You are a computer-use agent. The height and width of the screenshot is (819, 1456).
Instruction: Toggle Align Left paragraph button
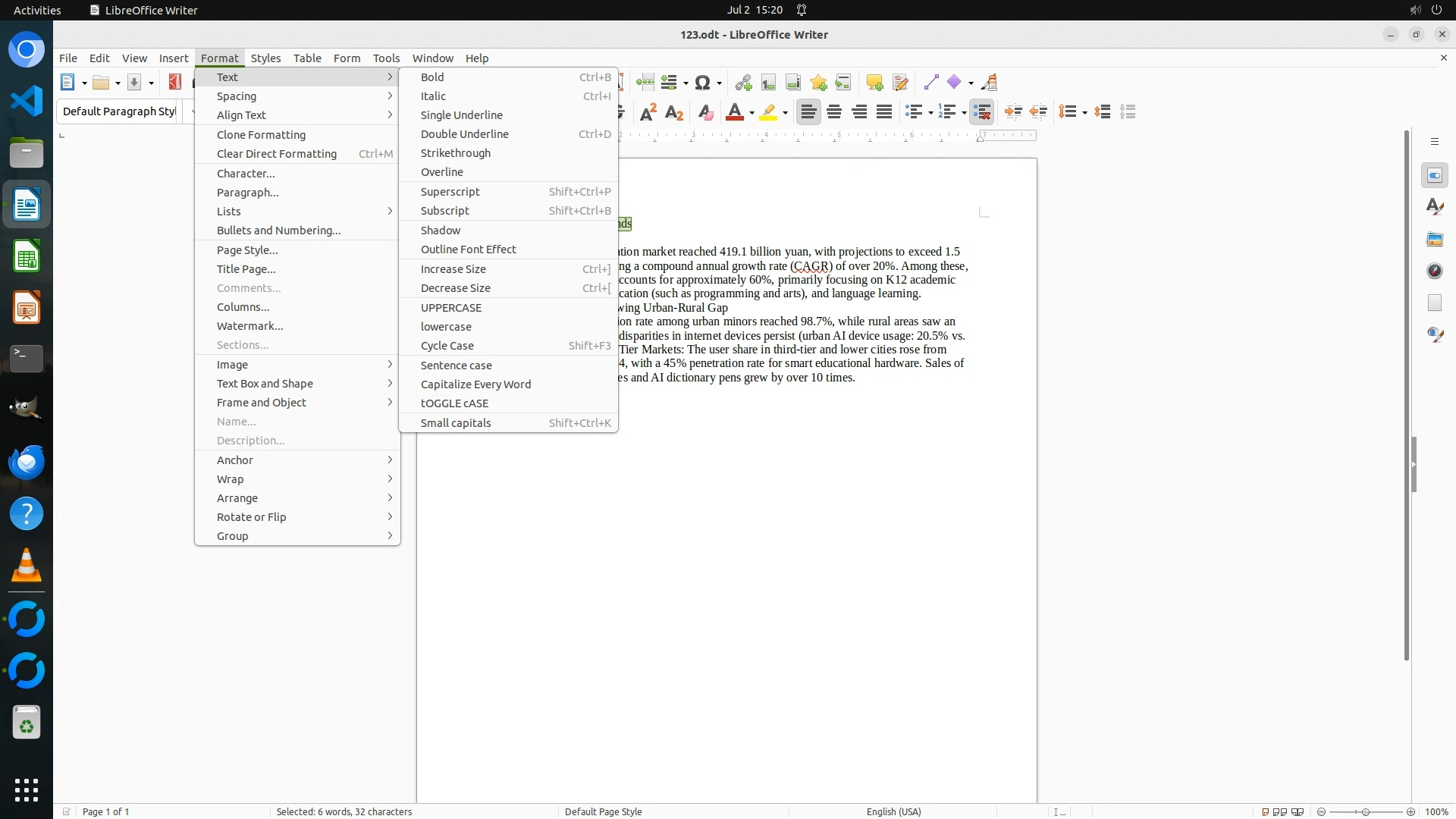pyautogui.click(x=808, y=112)
